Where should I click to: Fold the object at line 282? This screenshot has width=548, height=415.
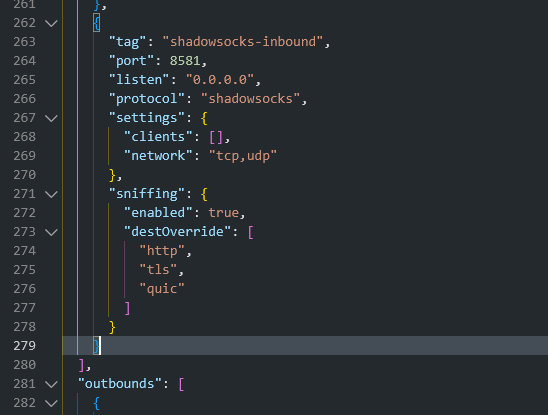pyautogui.click(x=51, y=403)
